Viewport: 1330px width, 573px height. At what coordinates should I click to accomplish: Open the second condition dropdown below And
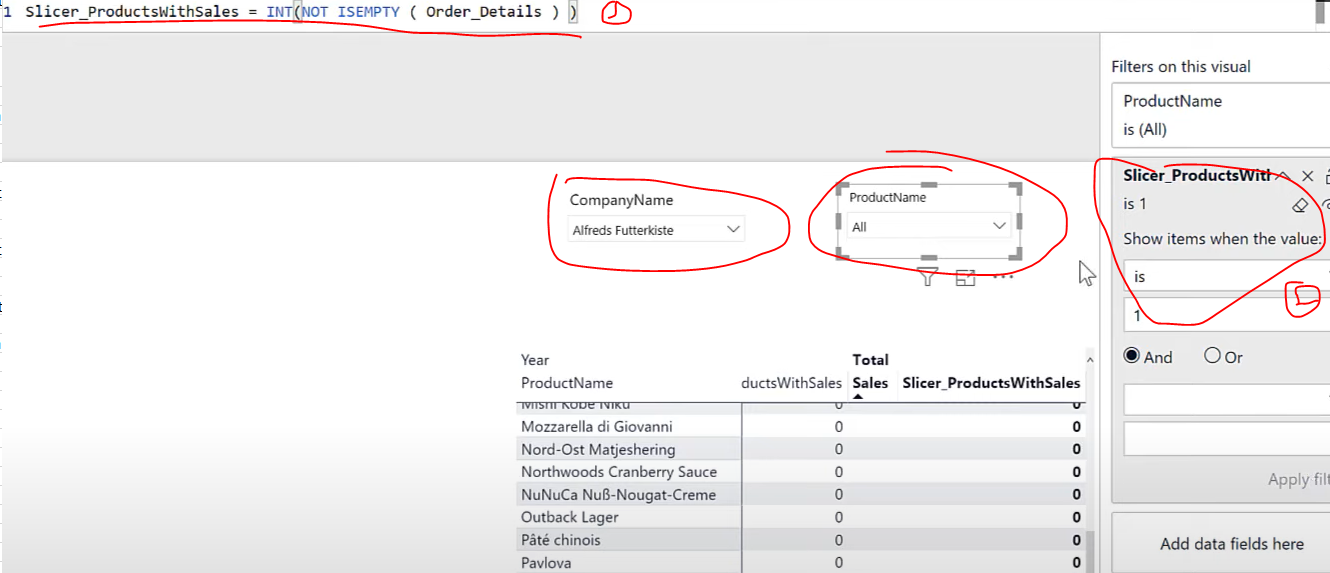1227,400
